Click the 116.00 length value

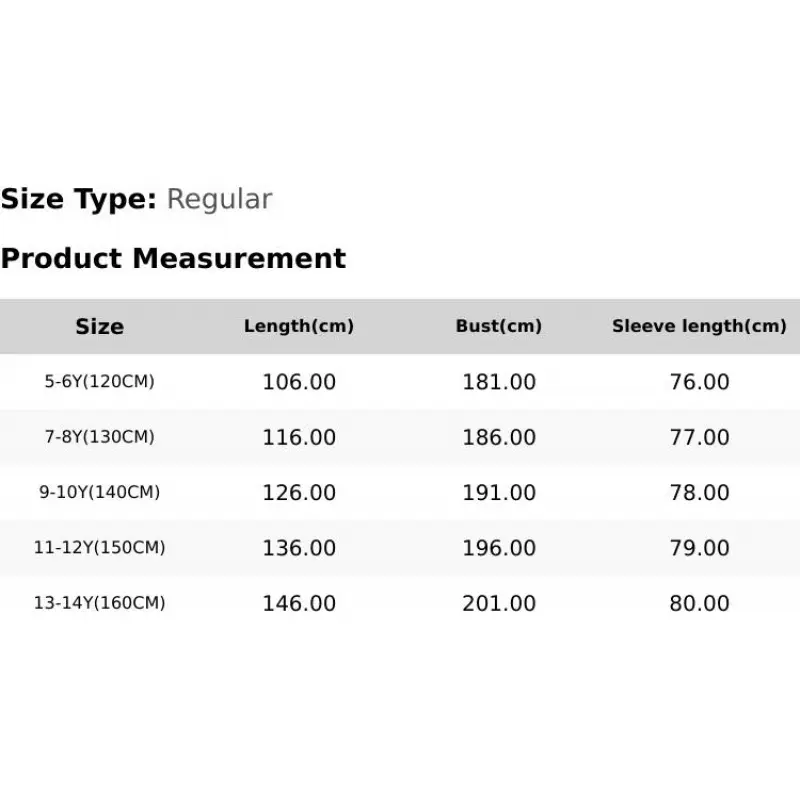(x=299, y=437)
